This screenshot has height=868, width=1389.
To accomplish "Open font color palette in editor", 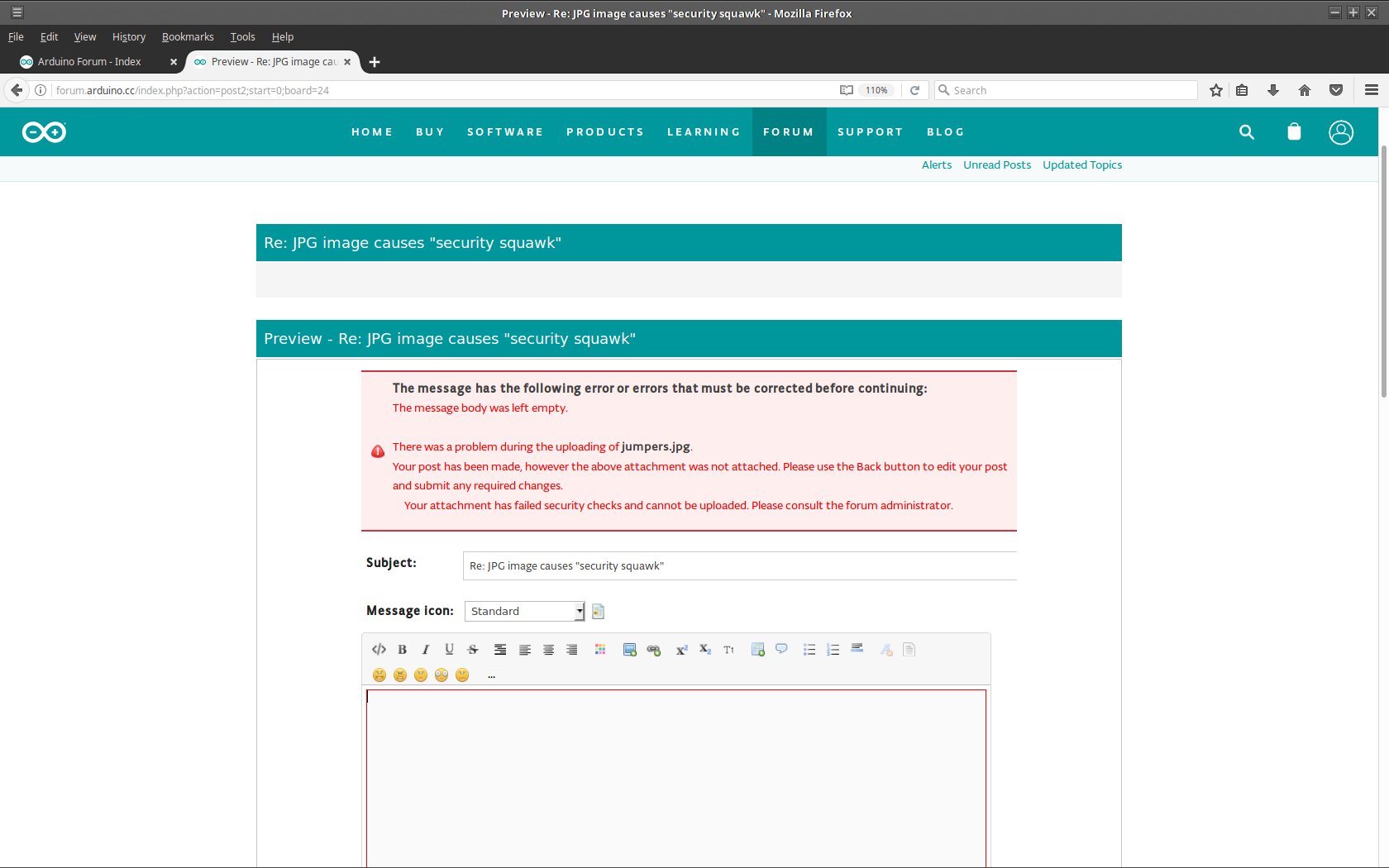I will (x=600, y=650).
